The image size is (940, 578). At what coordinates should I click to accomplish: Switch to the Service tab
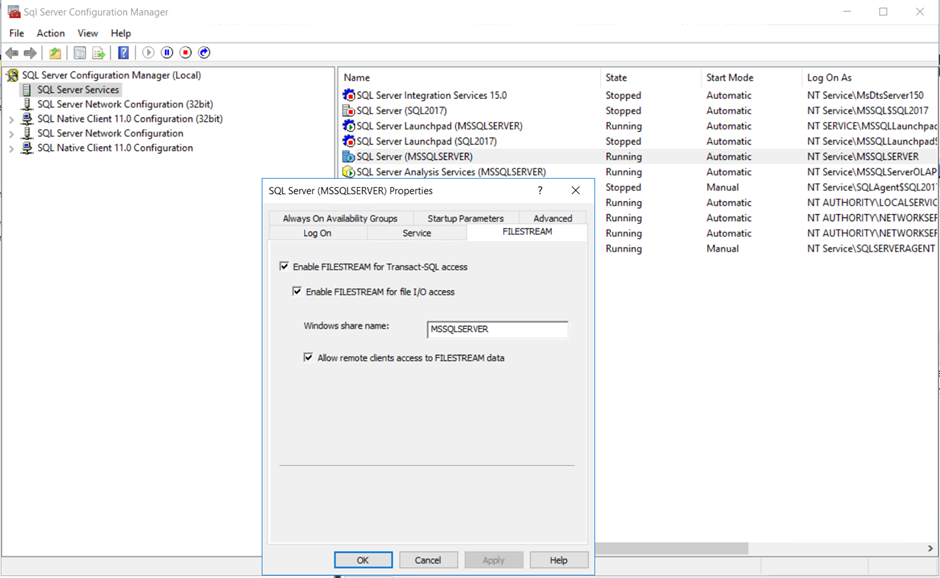point(417,233)
